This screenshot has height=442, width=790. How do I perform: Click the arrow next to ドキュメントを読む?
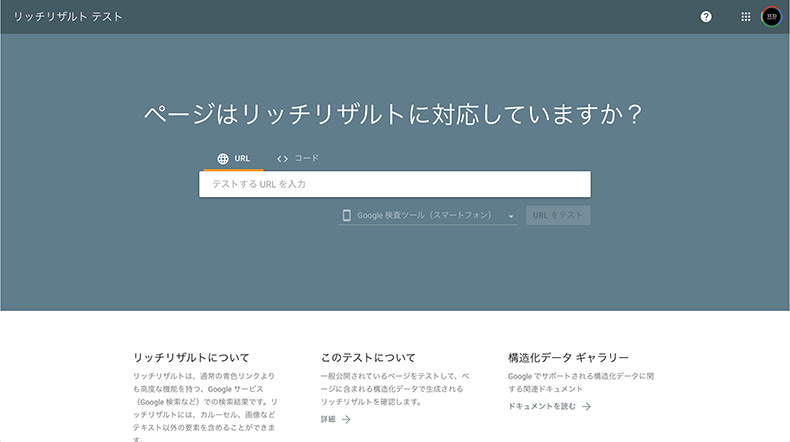tap(586, 406)
